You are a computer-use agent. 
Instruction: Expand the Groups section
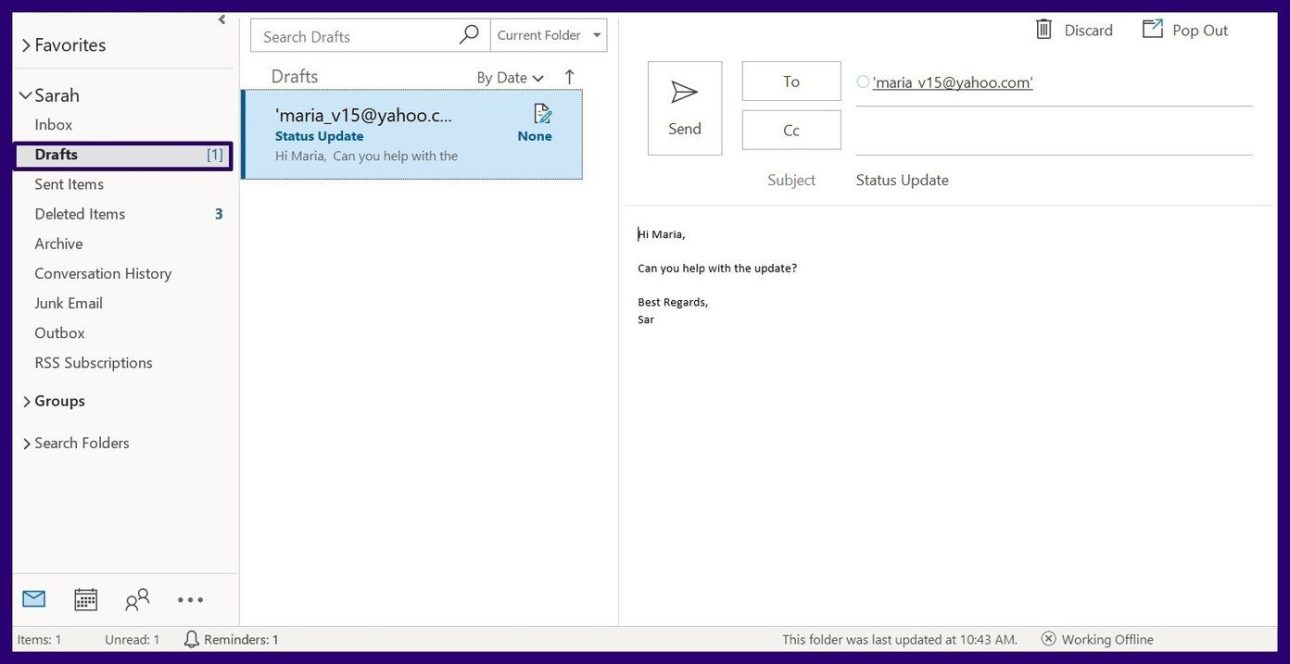[27, 402]
